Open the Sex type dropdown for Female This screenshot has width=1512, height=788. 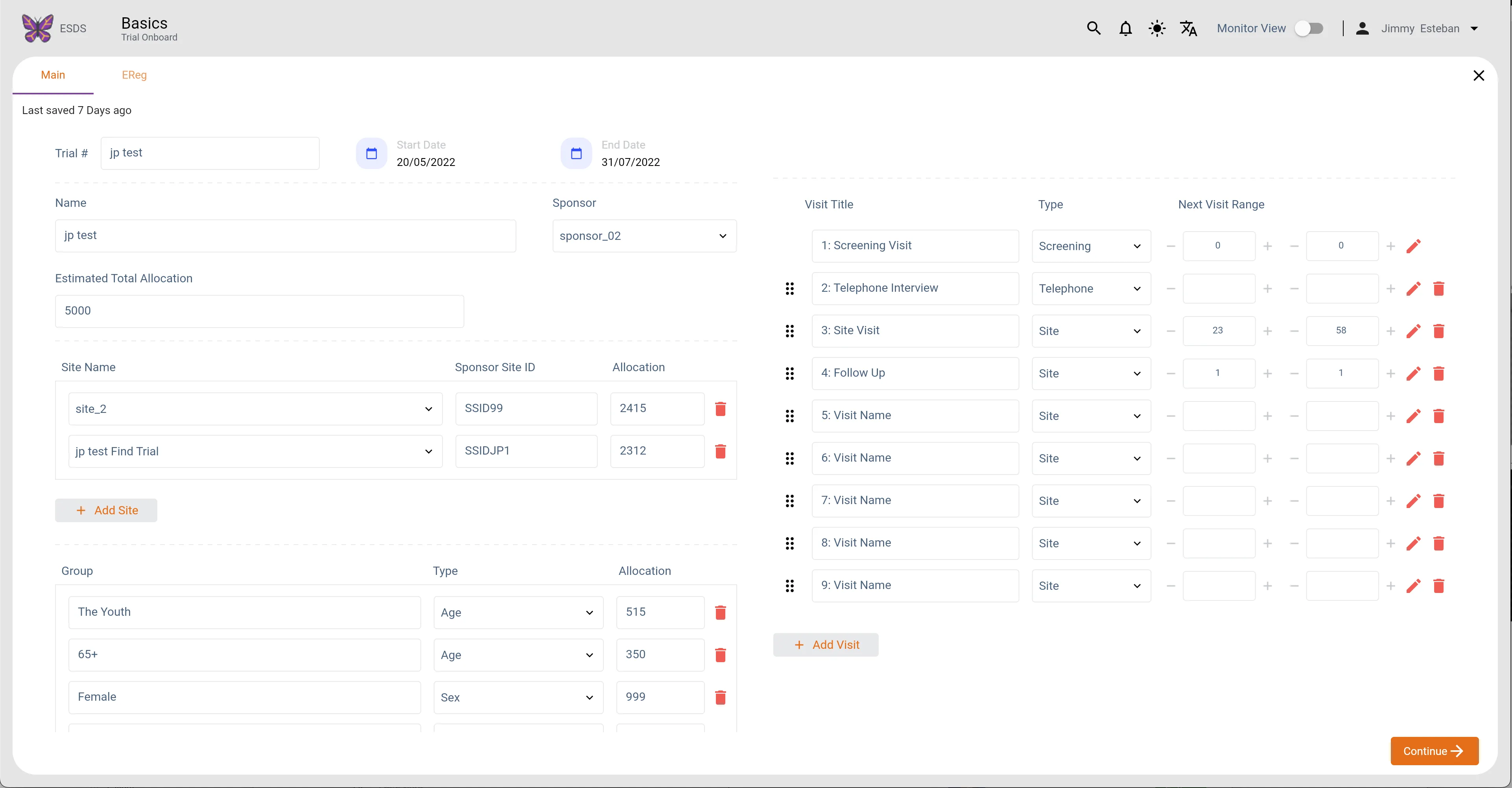click(518, 697)
